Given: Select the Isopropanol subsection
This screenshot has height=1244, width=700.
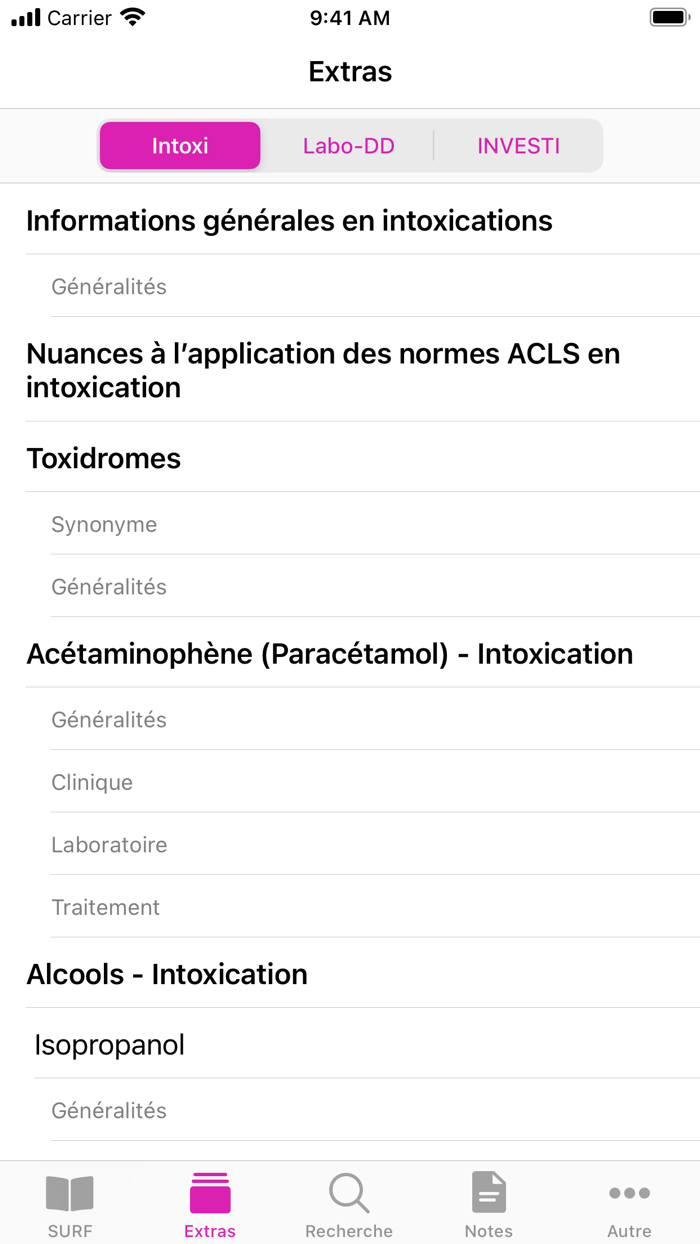Looking at the screenshot, I should click(x=110, y=1046).
